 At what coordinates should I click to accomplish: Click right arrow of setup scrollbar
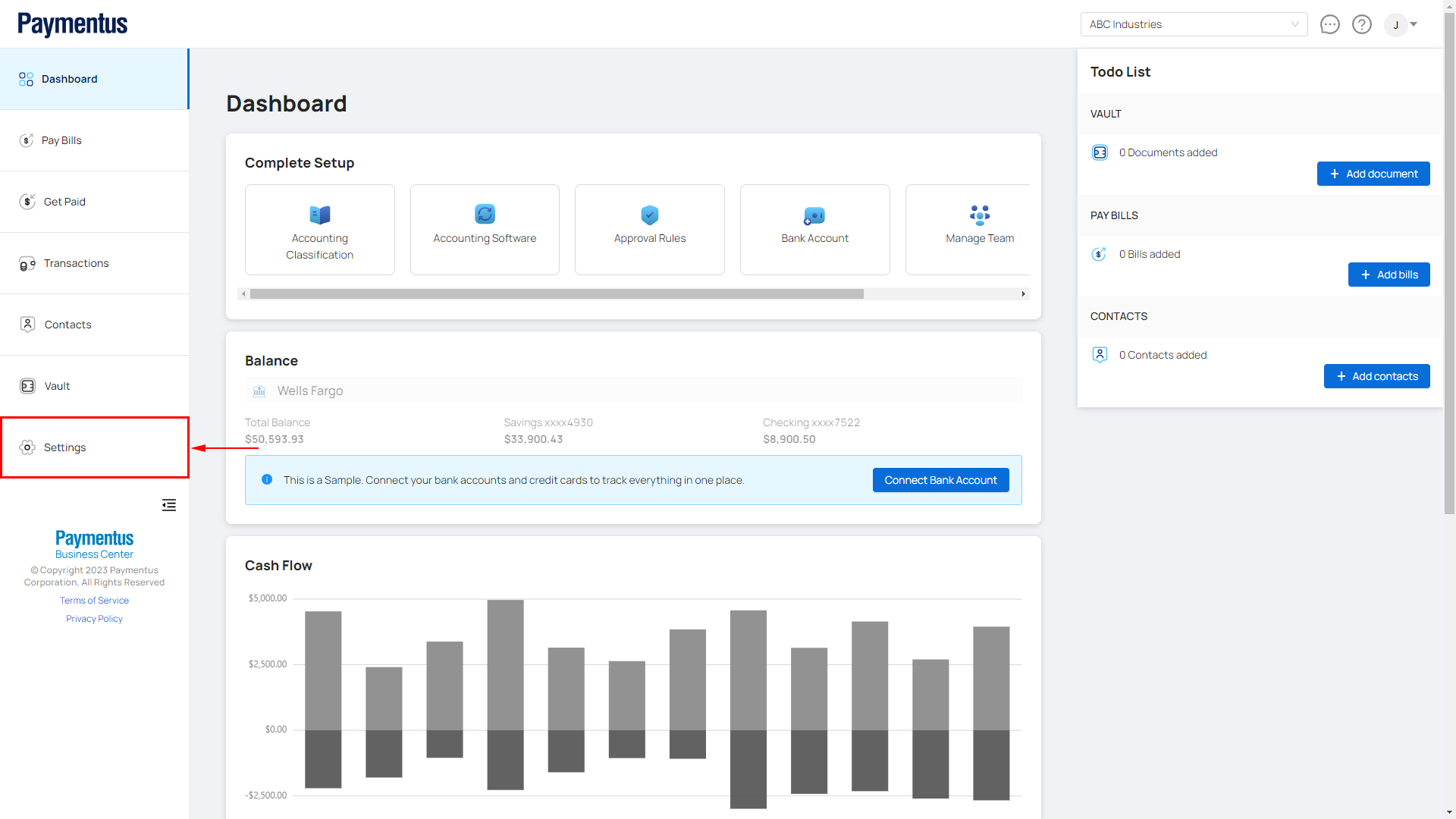click(1023, 293)
